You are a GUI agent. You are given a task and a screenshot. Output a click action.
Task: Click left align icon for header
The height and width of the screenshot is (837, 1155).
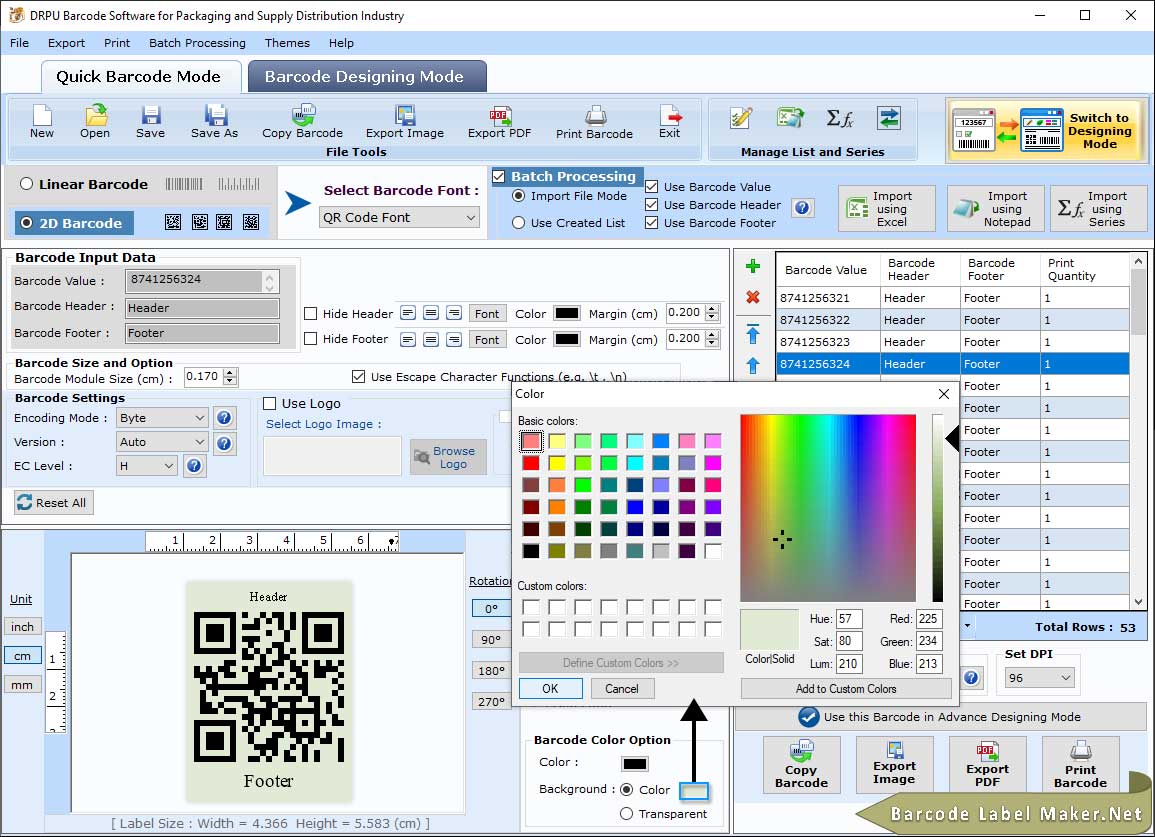point(407,313)
